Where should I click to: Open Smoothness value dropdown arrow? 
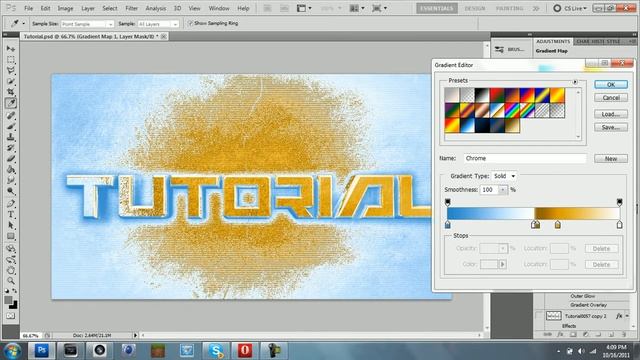[503, 190]
